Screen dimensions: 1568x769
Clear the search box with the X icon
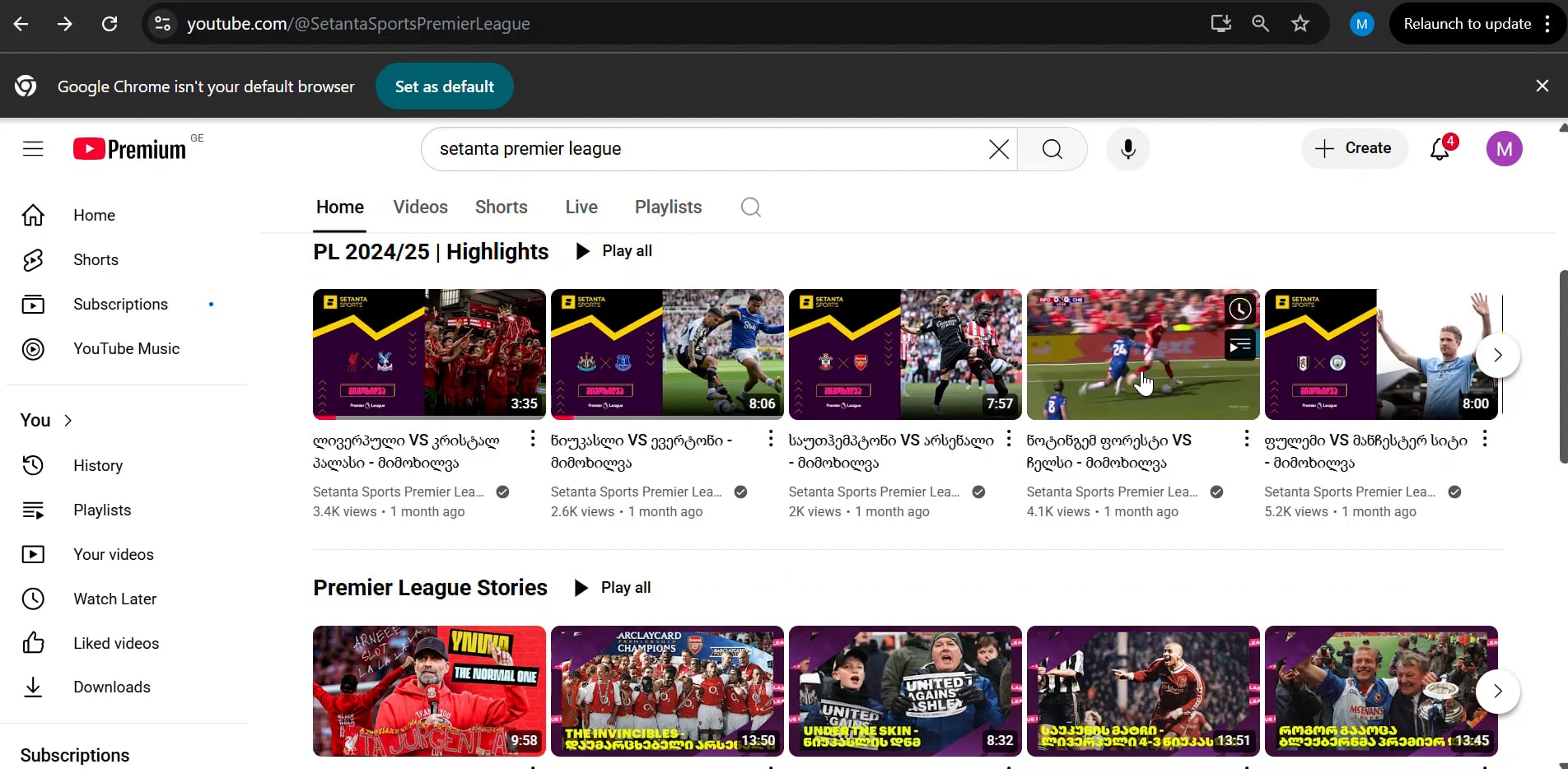[998, 149]
